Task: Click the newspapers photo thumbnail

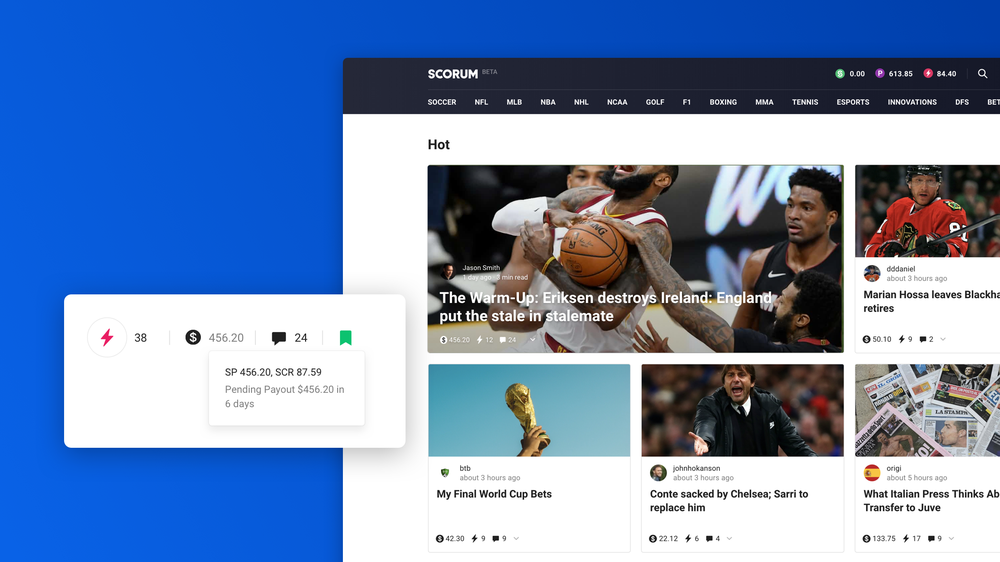Action: click(x=927, y=410)
